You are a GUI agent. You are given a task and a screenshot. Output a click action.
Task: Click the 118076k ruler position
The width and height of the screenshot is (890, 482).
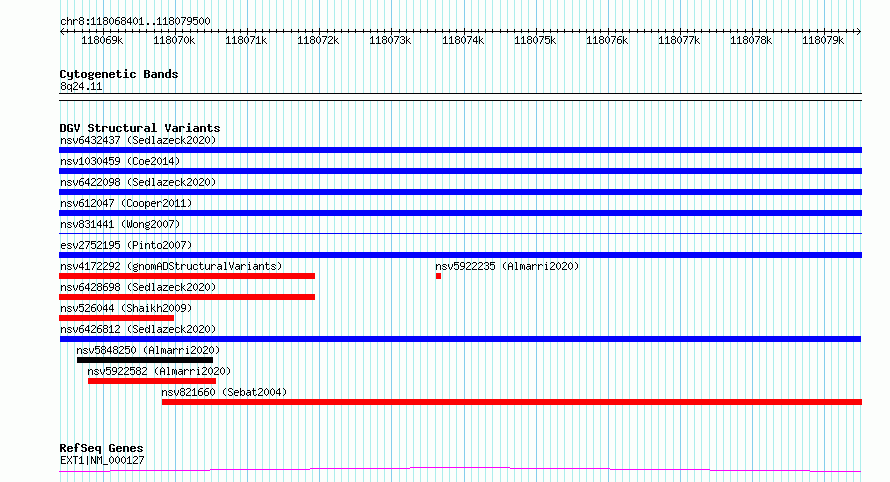pos(607,40)
